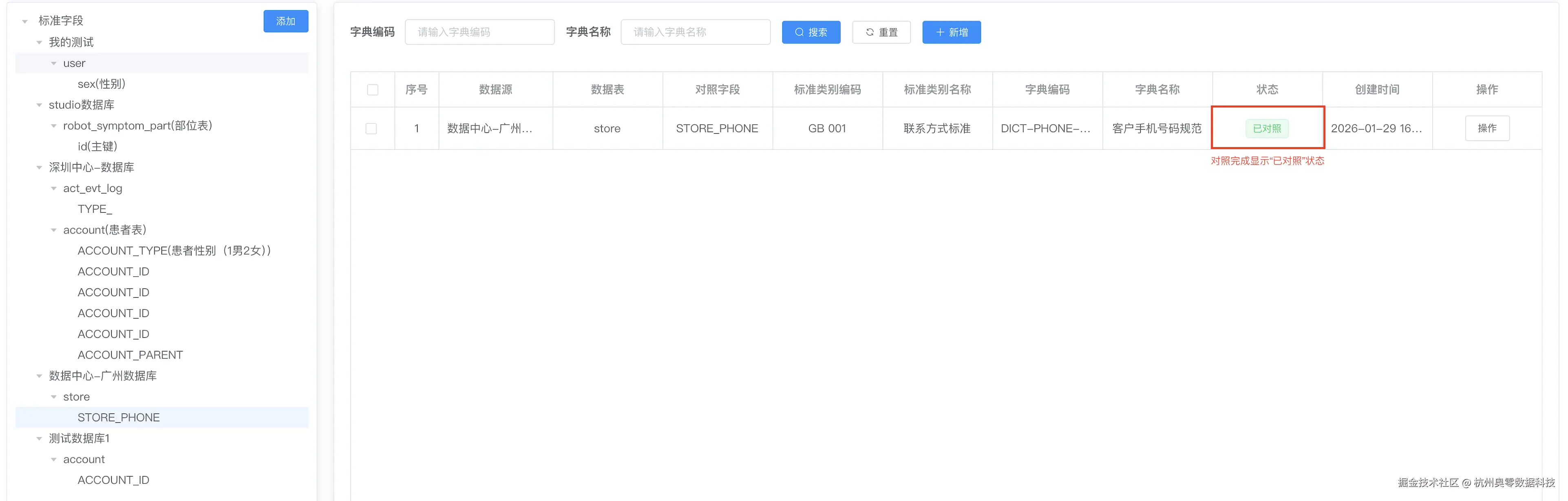This screenshot has height=501, width=1568.
Task: Click the arrow icon next to act_evt_log
Action: pos(53,188)
